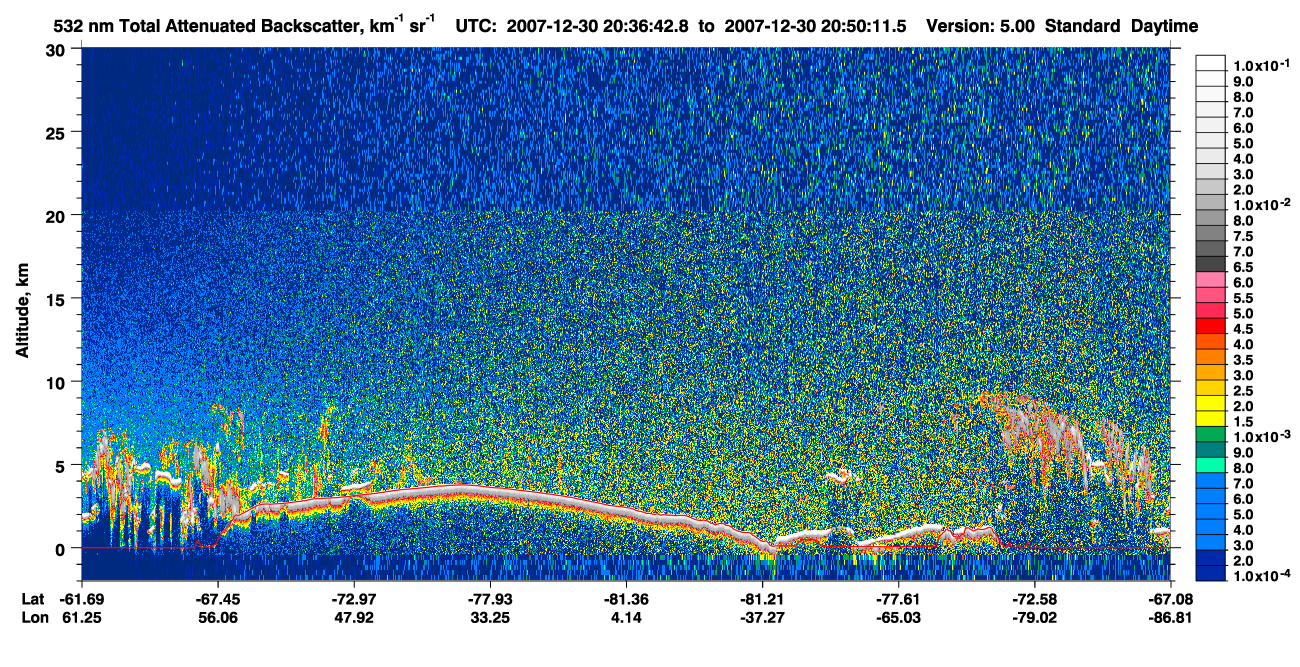Click the 'Version: 5.00' text
The height and width of the screenshot is (667, 1300).
pyautogui.click(x=982, y=26)
